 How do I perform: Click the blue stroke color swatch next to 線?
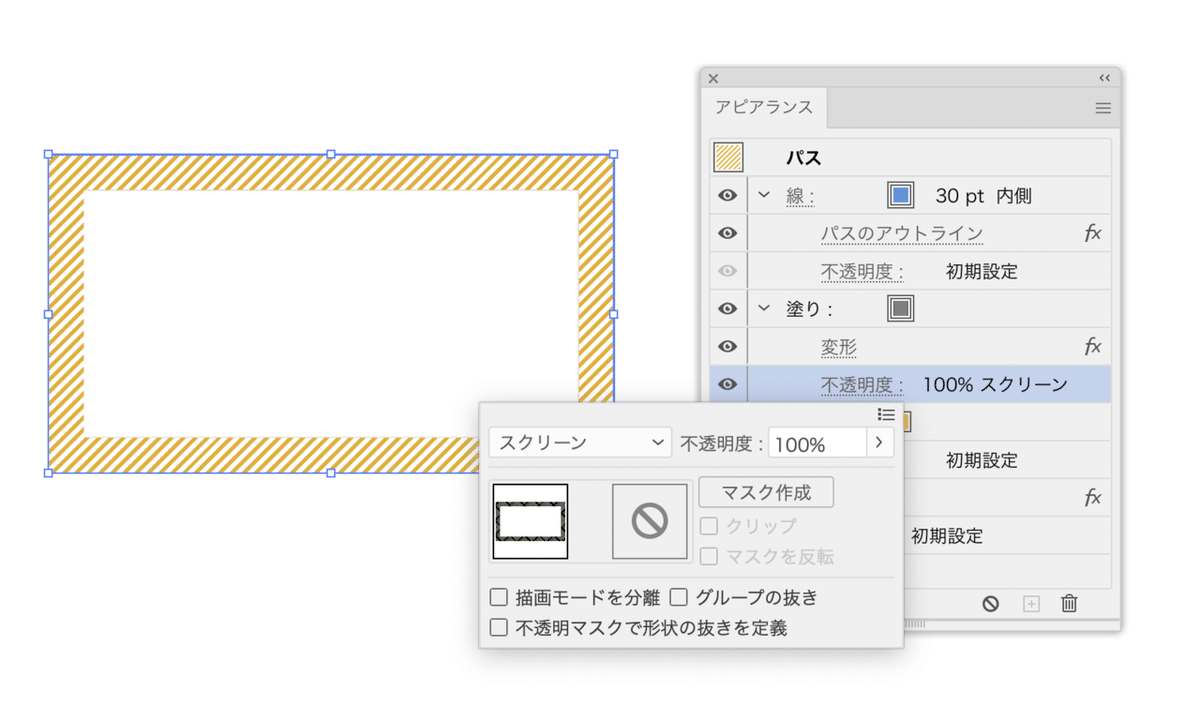point(899,194)
